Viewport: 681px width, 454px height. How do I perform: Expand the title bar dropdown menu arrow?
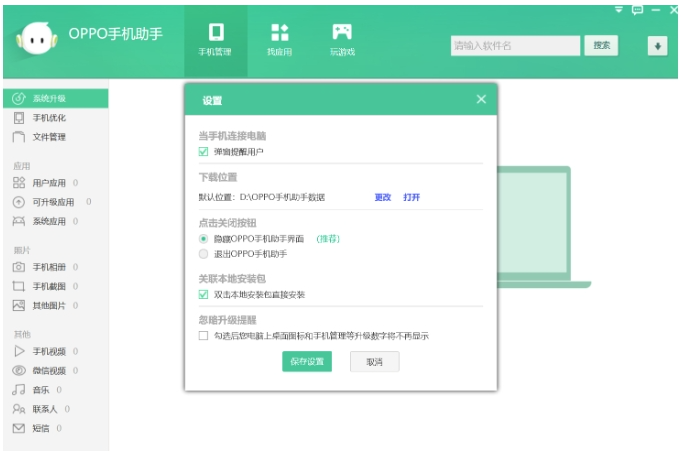point(619,9)
